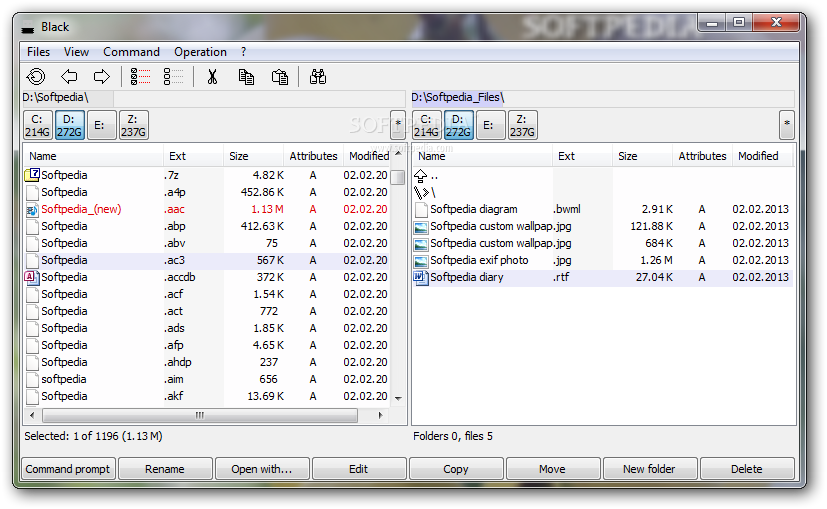Viewport: 827px width, 509px height.
Task: Go forward with the right arrow icon
Action: pos(101,76)
